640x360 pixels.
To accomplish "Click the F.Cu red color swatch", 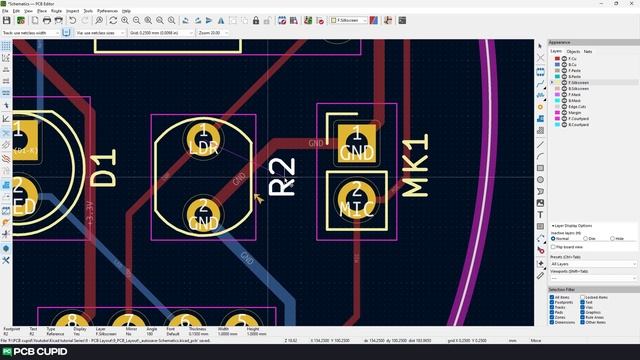I will click(557, 59).
